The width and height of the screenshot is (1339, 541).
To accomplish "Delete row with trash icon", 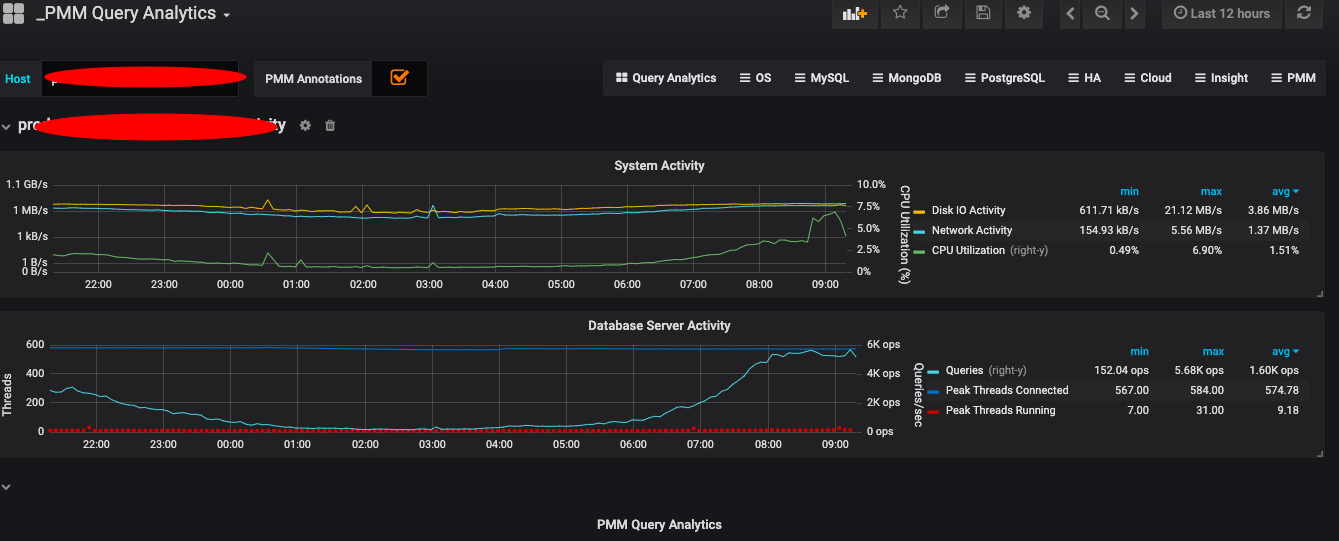I will pyautogui.click(x=330, y=125).
